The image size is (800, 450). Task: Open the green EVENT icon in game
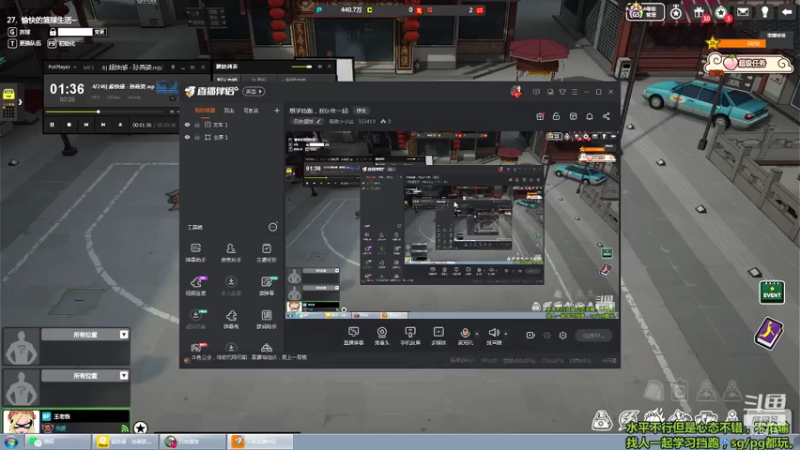(772, 292)
